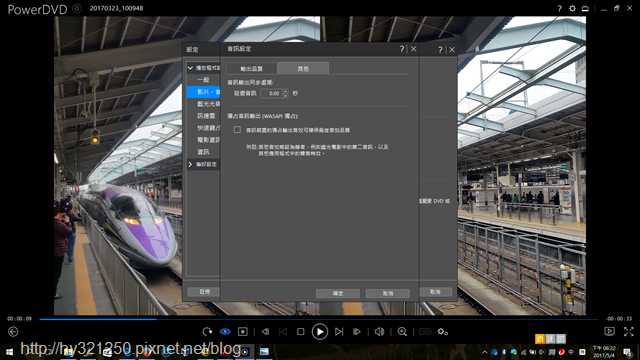The image size is (640, 360).
Task: Click the Play To device icon
Action: coord(609,331)
